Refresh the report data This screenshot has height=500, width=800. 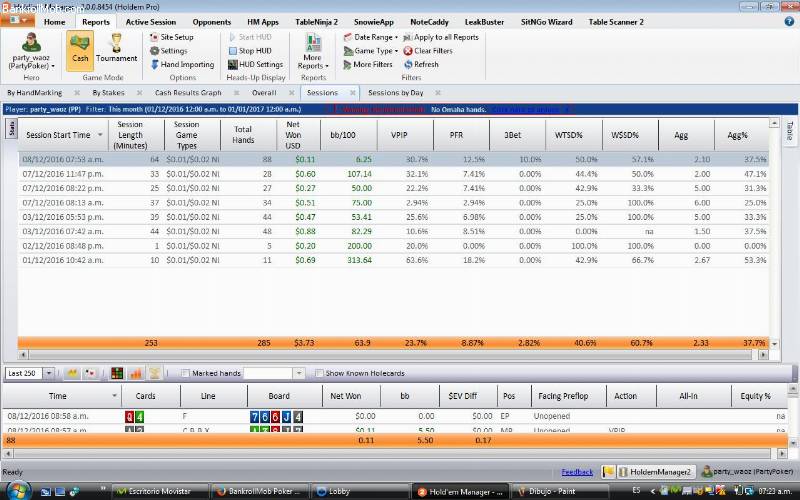(x=421, y=64)
